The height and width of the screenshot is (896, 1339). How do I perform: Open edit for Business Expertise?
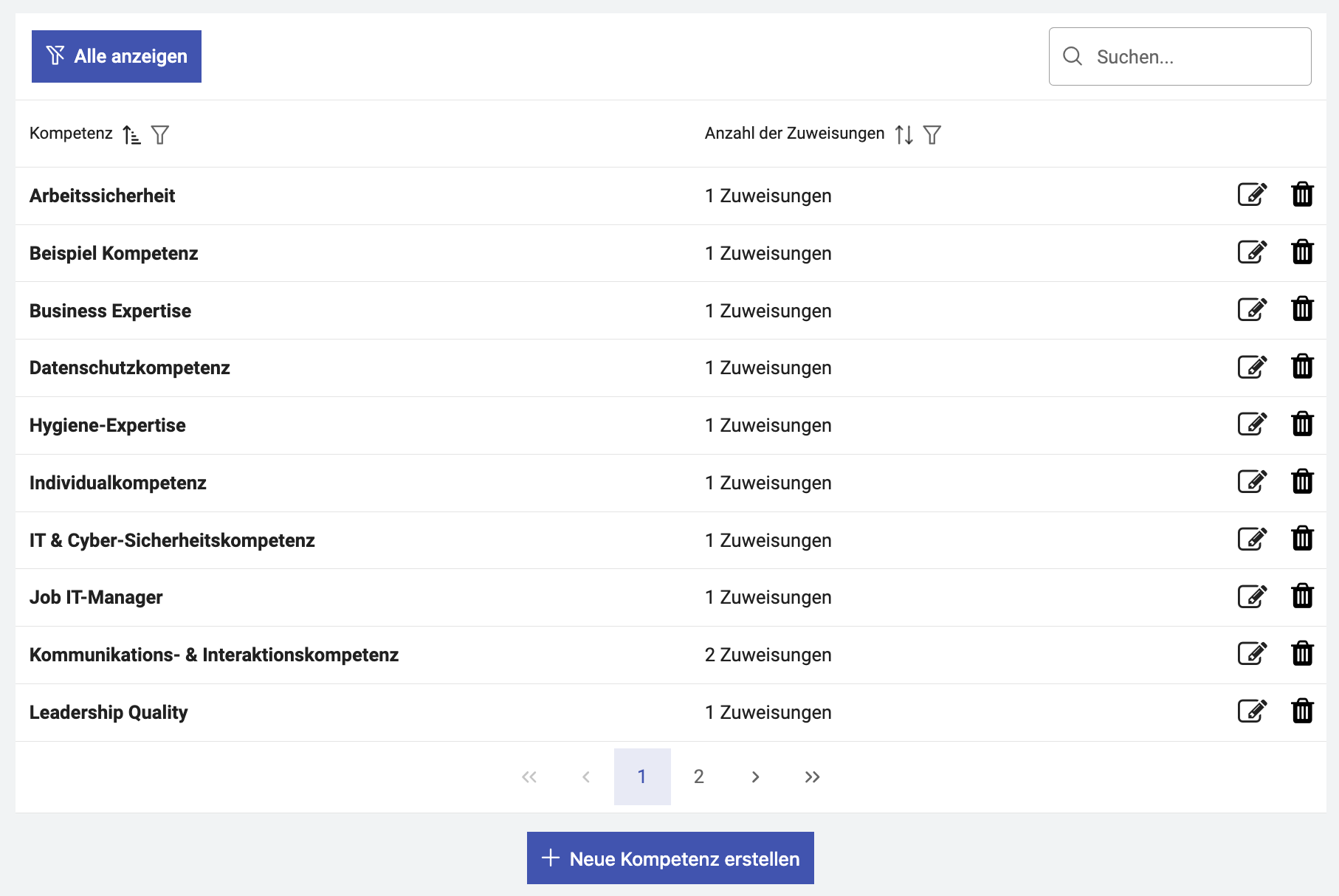pos(1252,310)
